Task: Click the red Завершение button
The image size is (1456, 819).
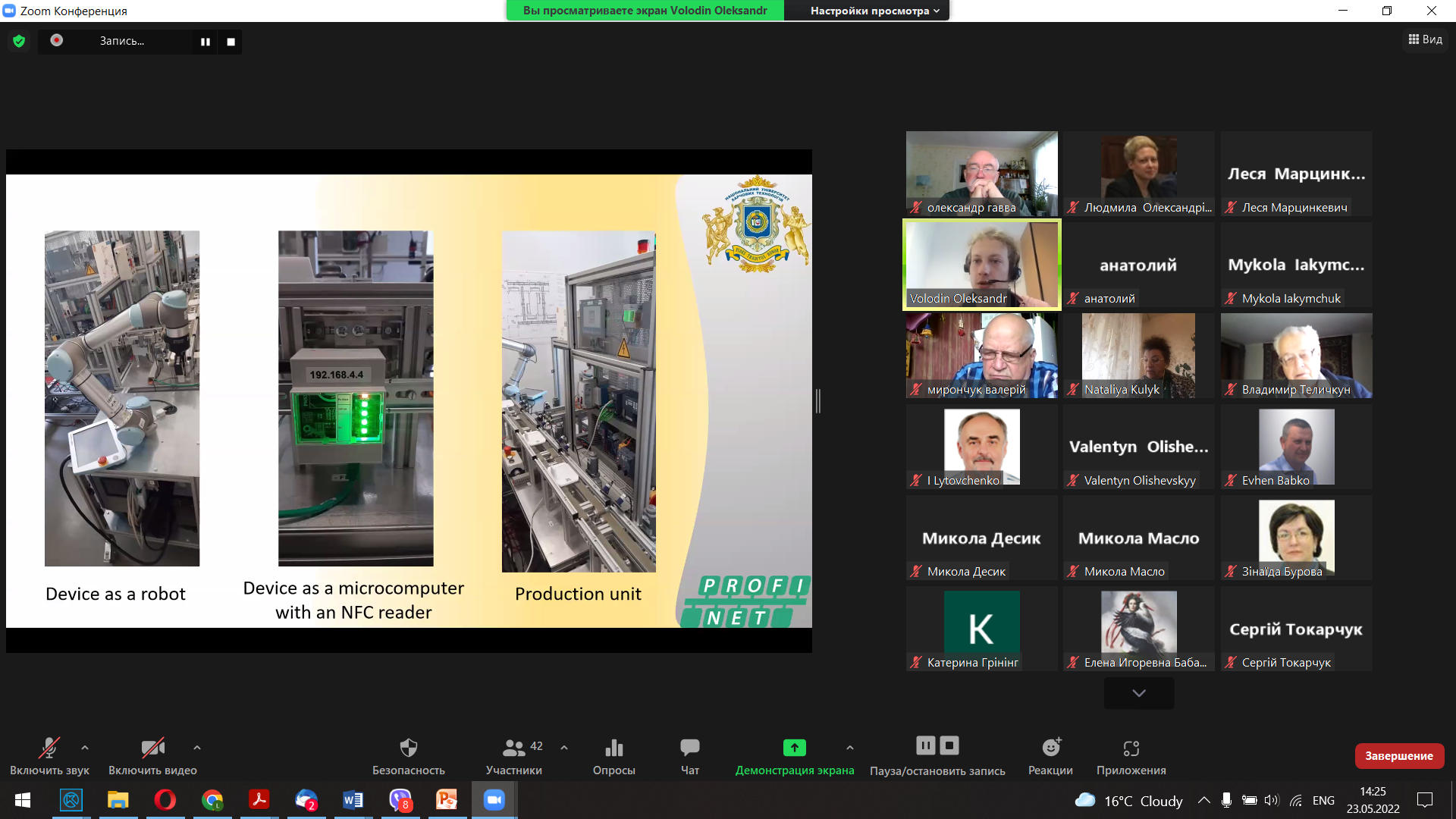Action: pyautogui.click(x=1398, y=755)
